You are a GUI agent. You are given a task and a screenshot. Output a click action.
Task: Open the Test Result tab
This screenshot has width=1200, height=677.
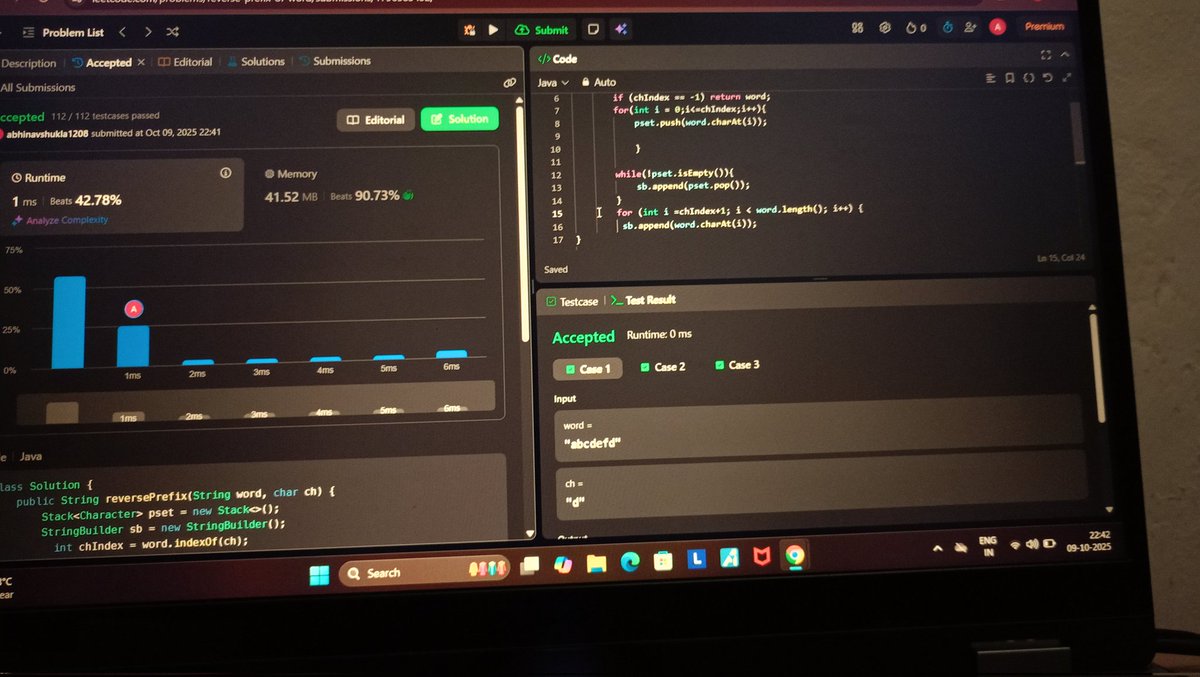[x=643, y=300]
